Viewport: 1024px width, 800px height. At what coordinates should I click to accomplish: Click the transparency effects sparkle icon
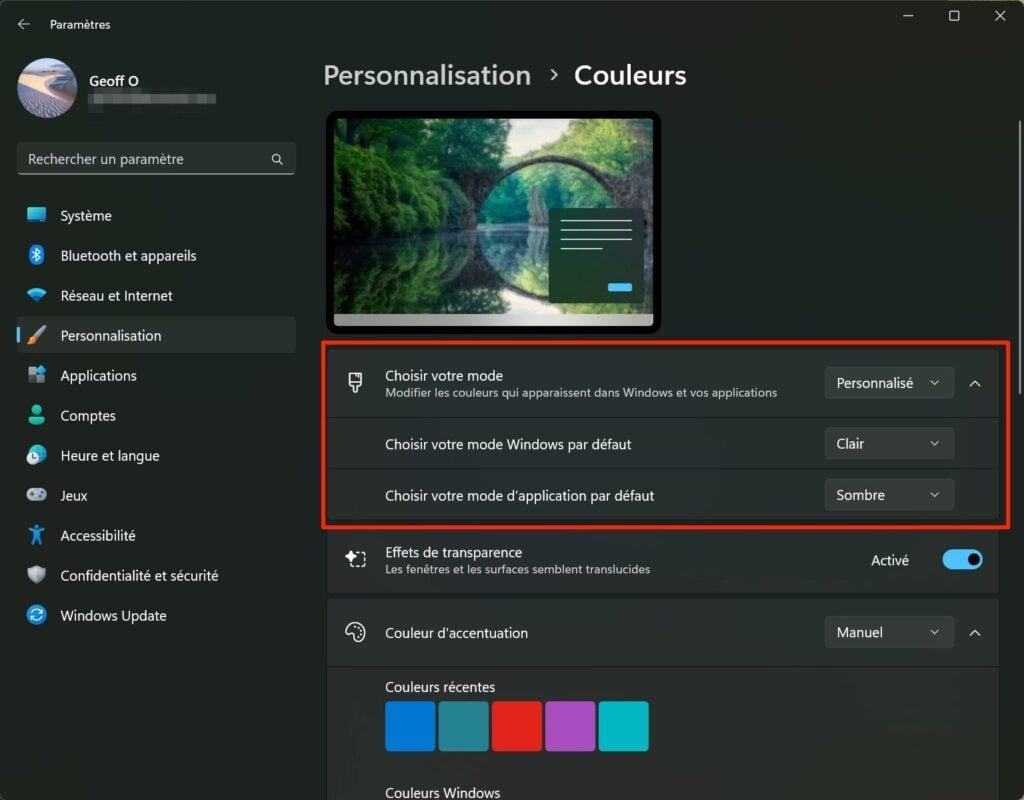(x=355, y=559)
